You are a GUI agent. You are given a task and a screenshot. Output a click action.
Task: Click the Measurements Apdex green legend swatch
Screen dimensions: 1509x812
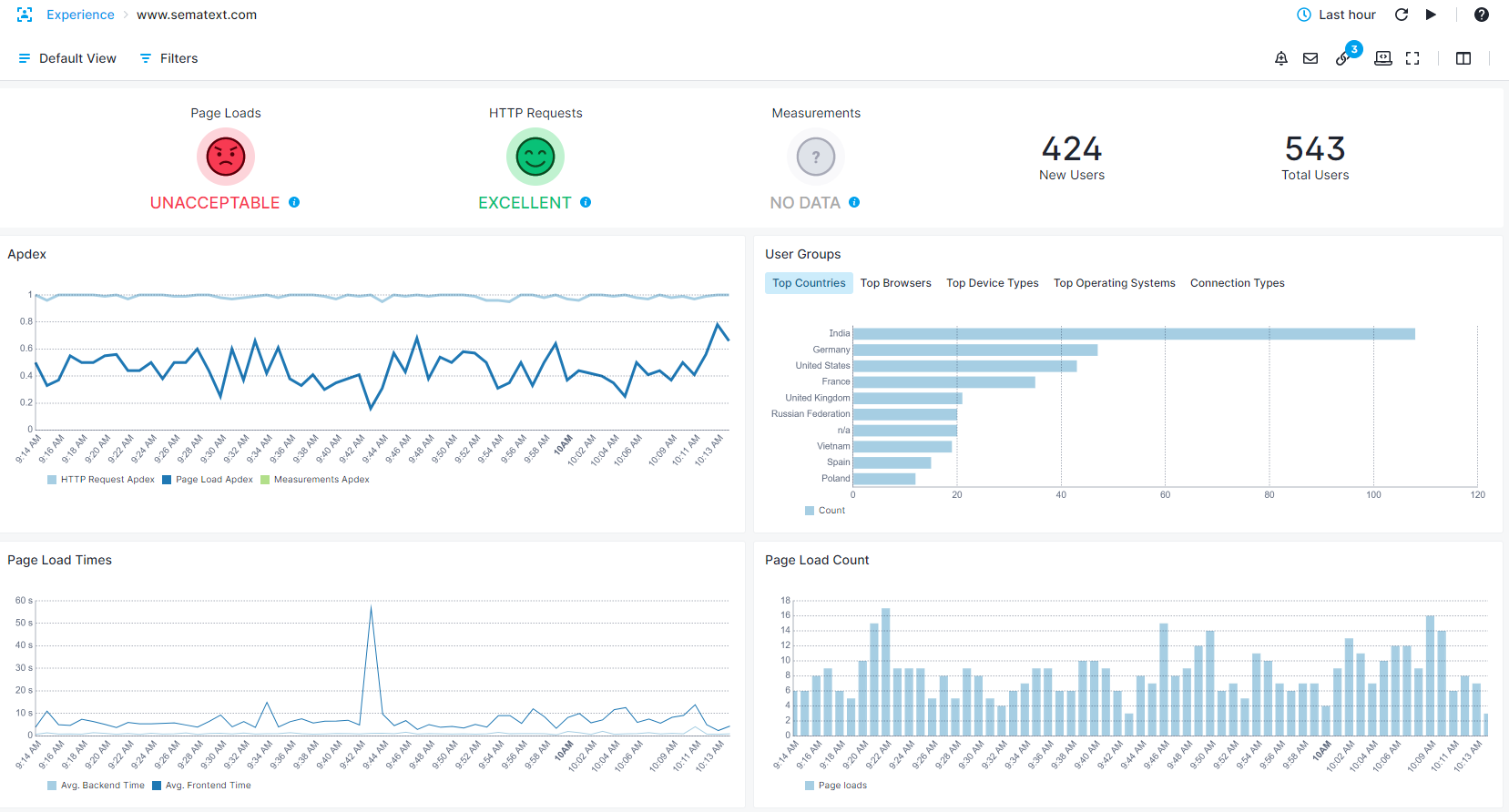tap(265, 480)
